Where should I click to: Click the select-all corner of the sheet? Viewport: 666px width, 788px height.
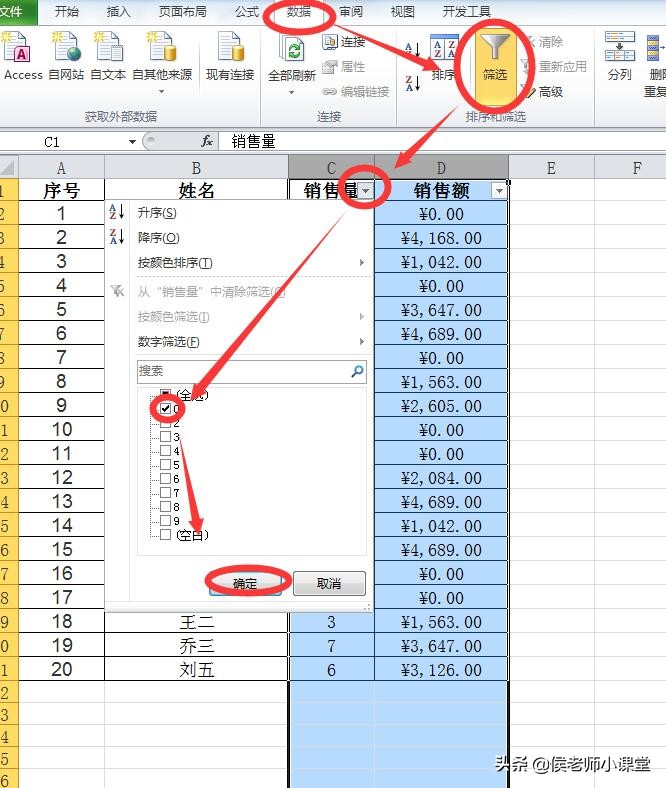point(9,167)
